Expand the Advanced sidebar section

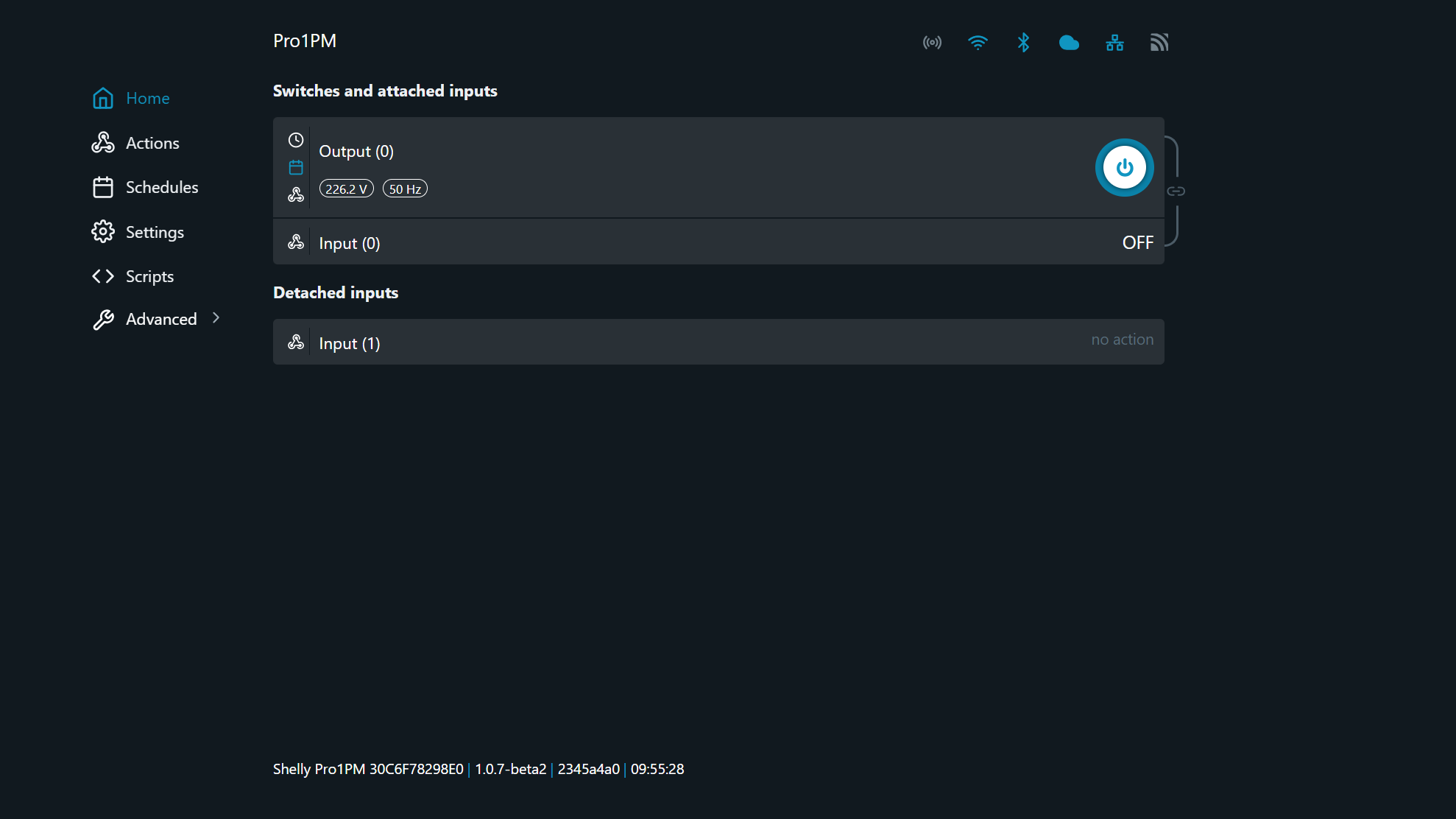161,319
